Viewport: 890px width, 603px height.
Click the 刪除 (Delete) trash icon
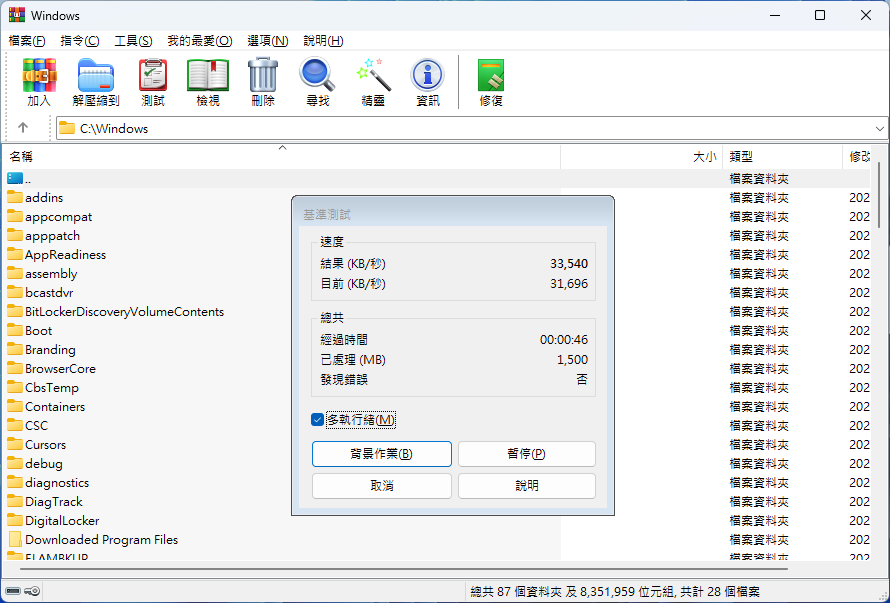tap(263, 82)
